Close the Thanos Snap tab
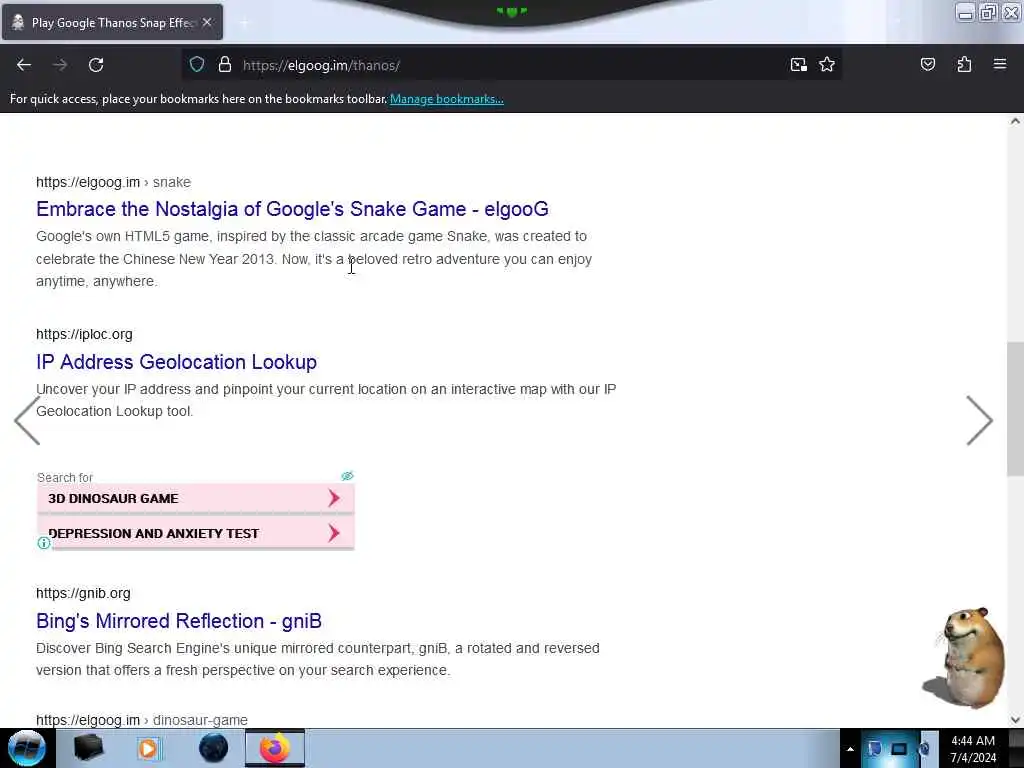This screenshot has height=768, width=1024. [x=207, y=22]
